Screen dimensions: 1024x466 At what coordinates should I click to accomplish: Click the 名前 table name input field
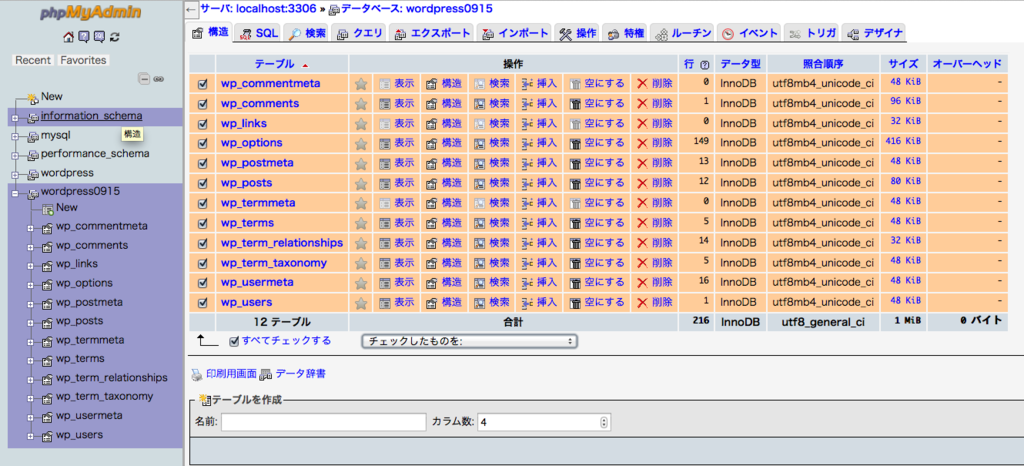[323, 422]
